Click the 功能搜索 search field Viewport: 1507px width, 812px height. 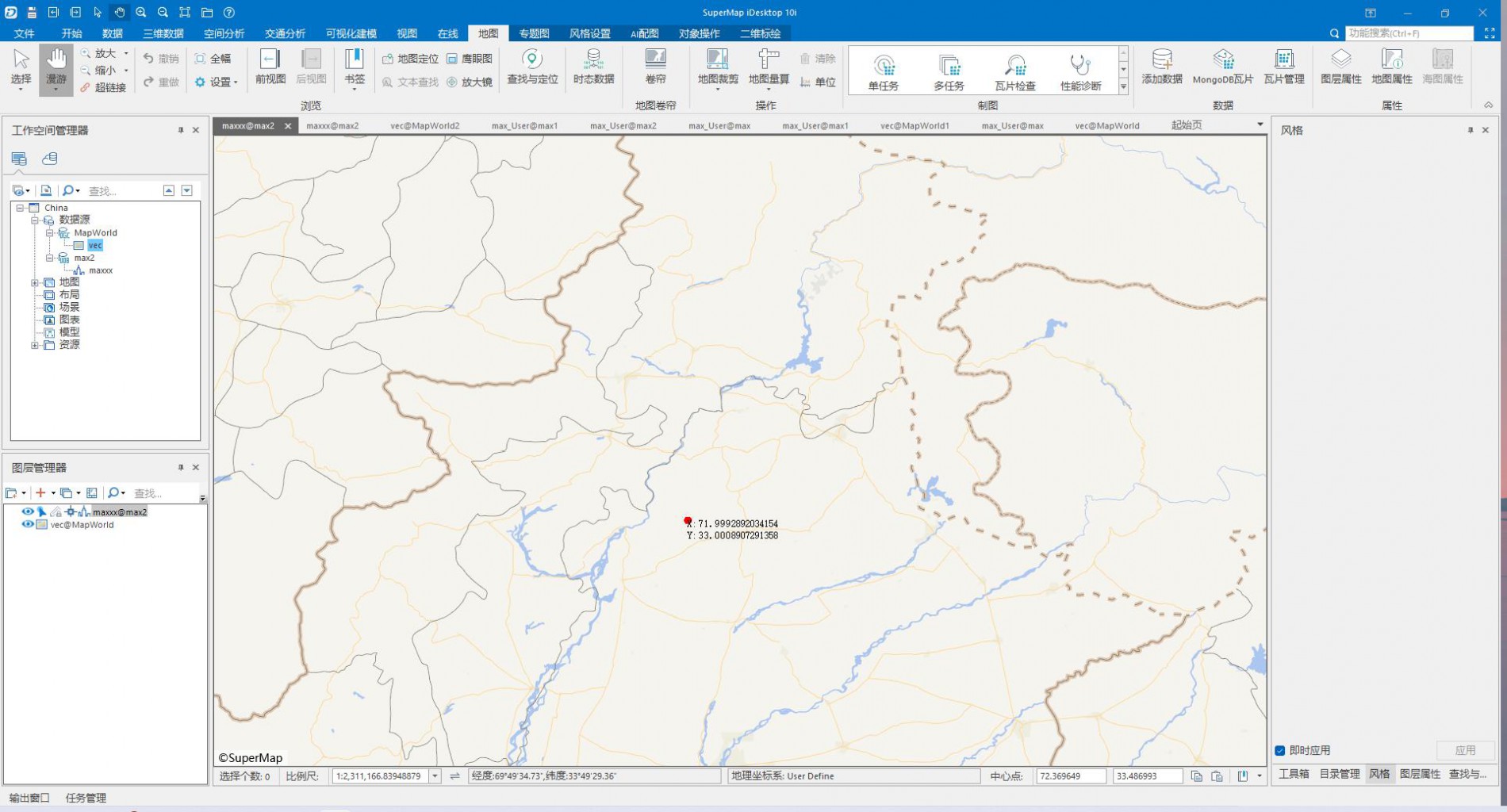pos(1408,33)
